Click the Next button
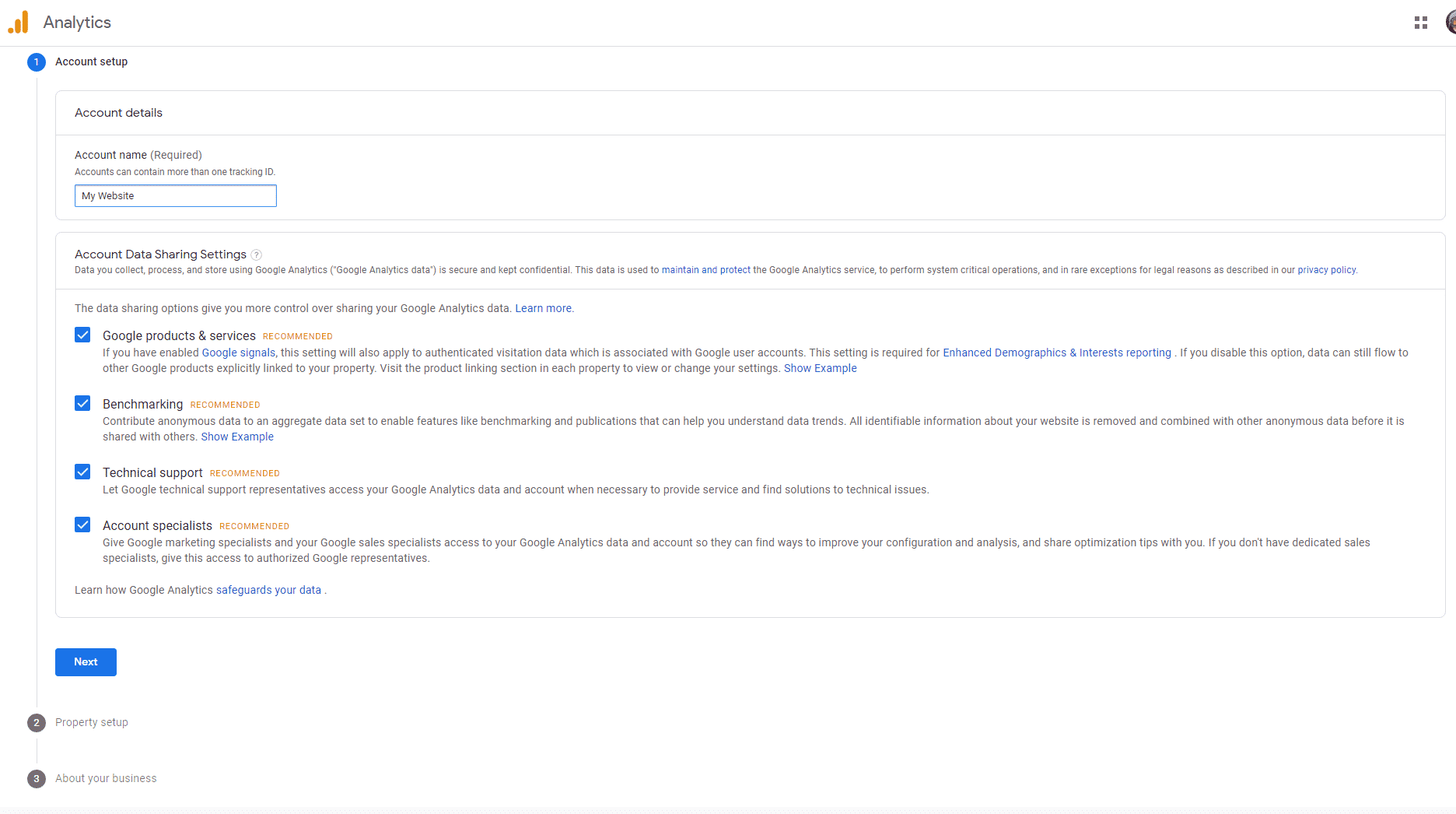Screen dimensions: 1456x814 pyautogui.click(x=86, y=662)
